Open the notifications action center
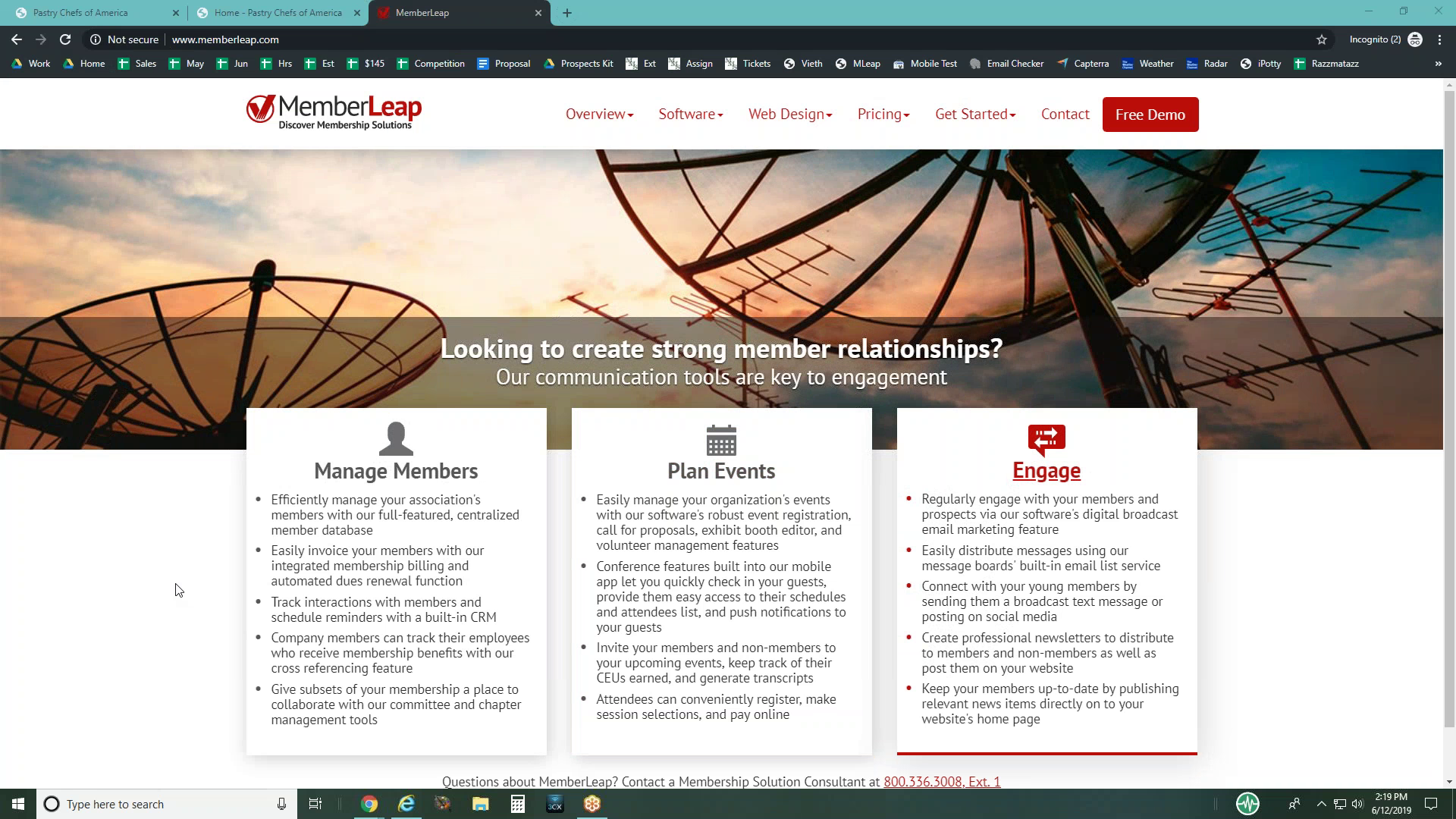The width and height of the screenshot is (1456, 819). pyautogui.click(x=1431, y=804)
